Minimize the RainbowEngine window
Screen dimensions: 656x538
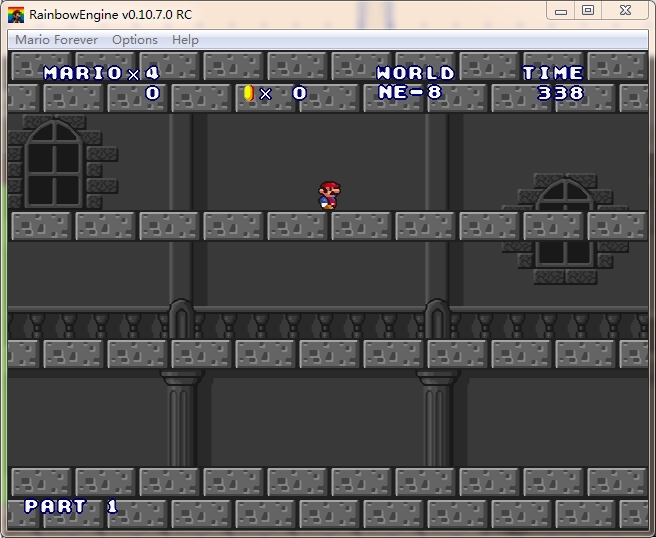[x=561, y=11]
